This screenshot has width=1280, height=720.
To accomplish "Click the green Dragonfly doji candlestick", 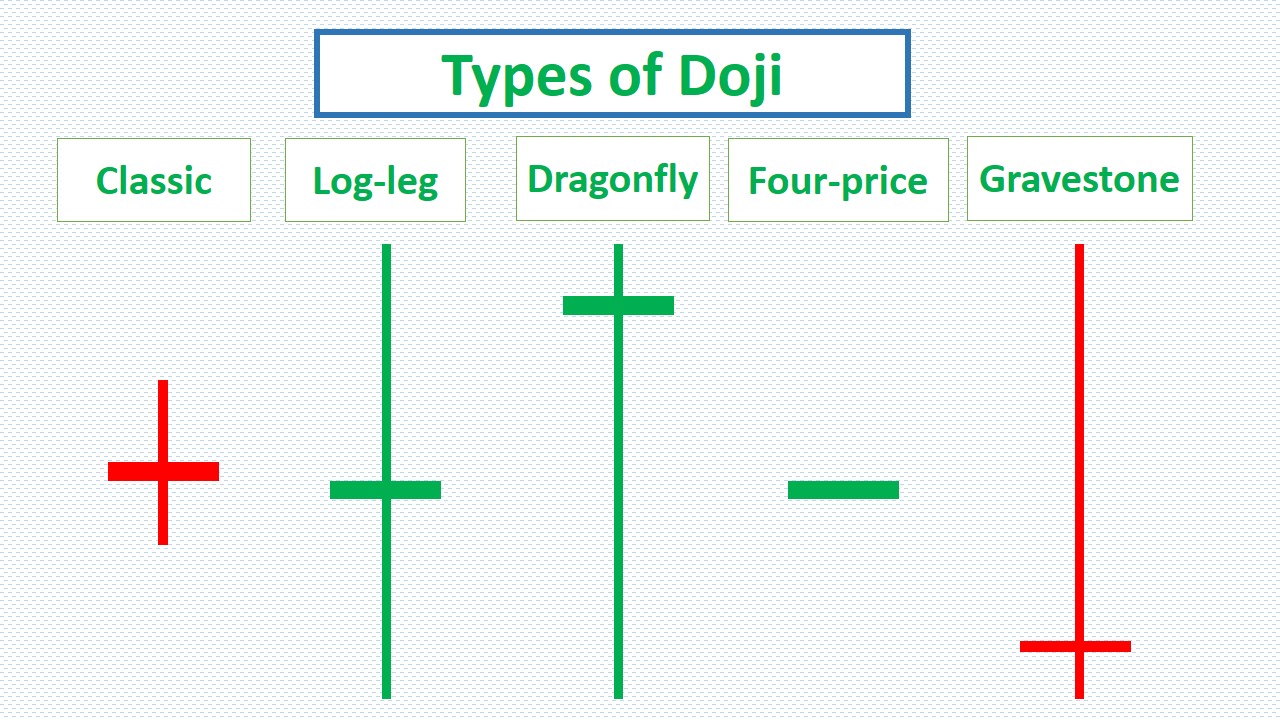I will coord(618,471).
